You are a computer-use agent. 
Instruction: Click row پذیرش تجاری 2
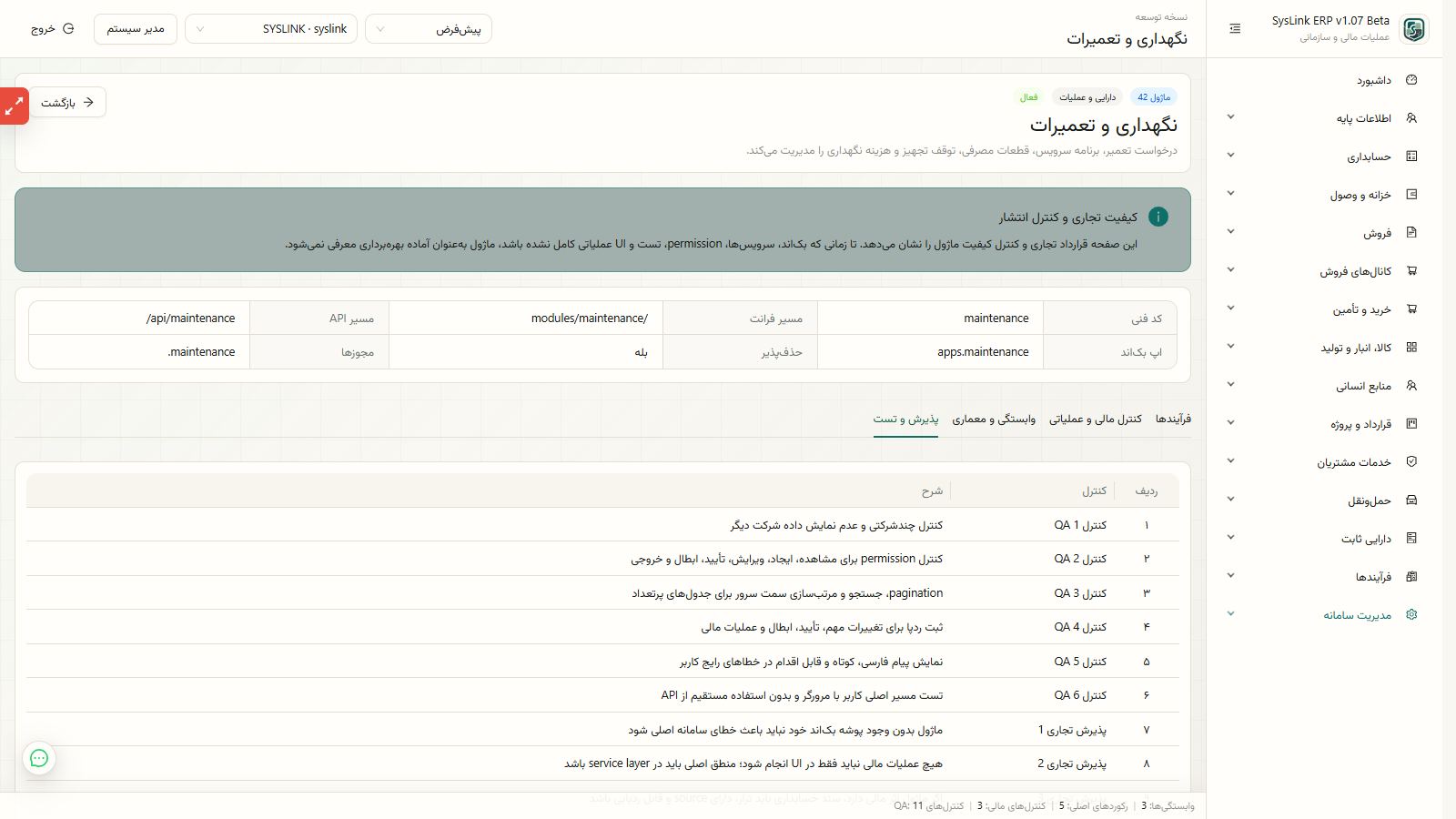click(x=602, y=763)
